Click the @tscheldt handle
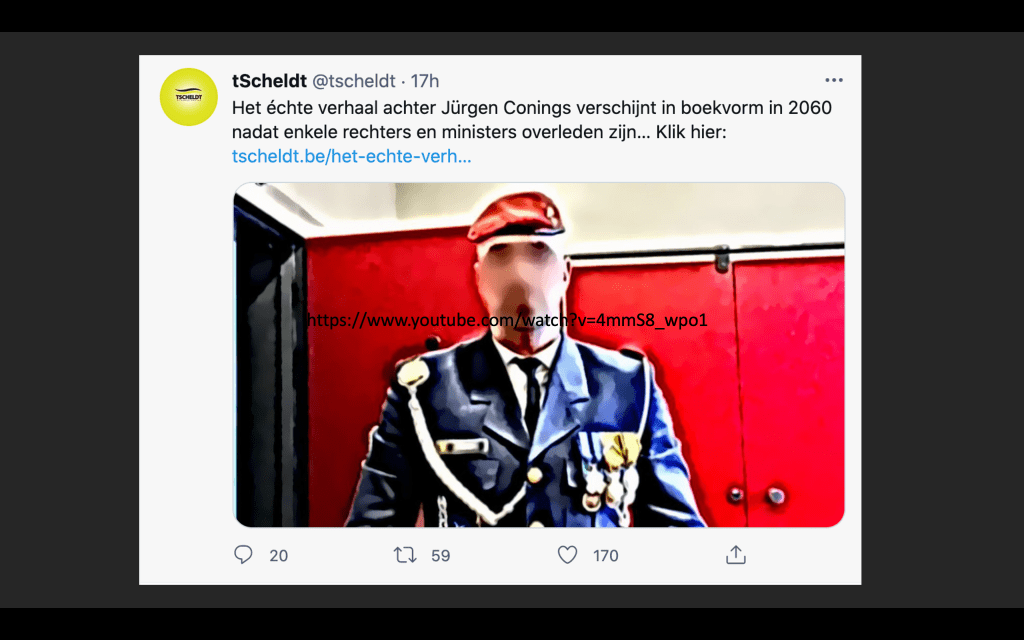 click(354, 81)
